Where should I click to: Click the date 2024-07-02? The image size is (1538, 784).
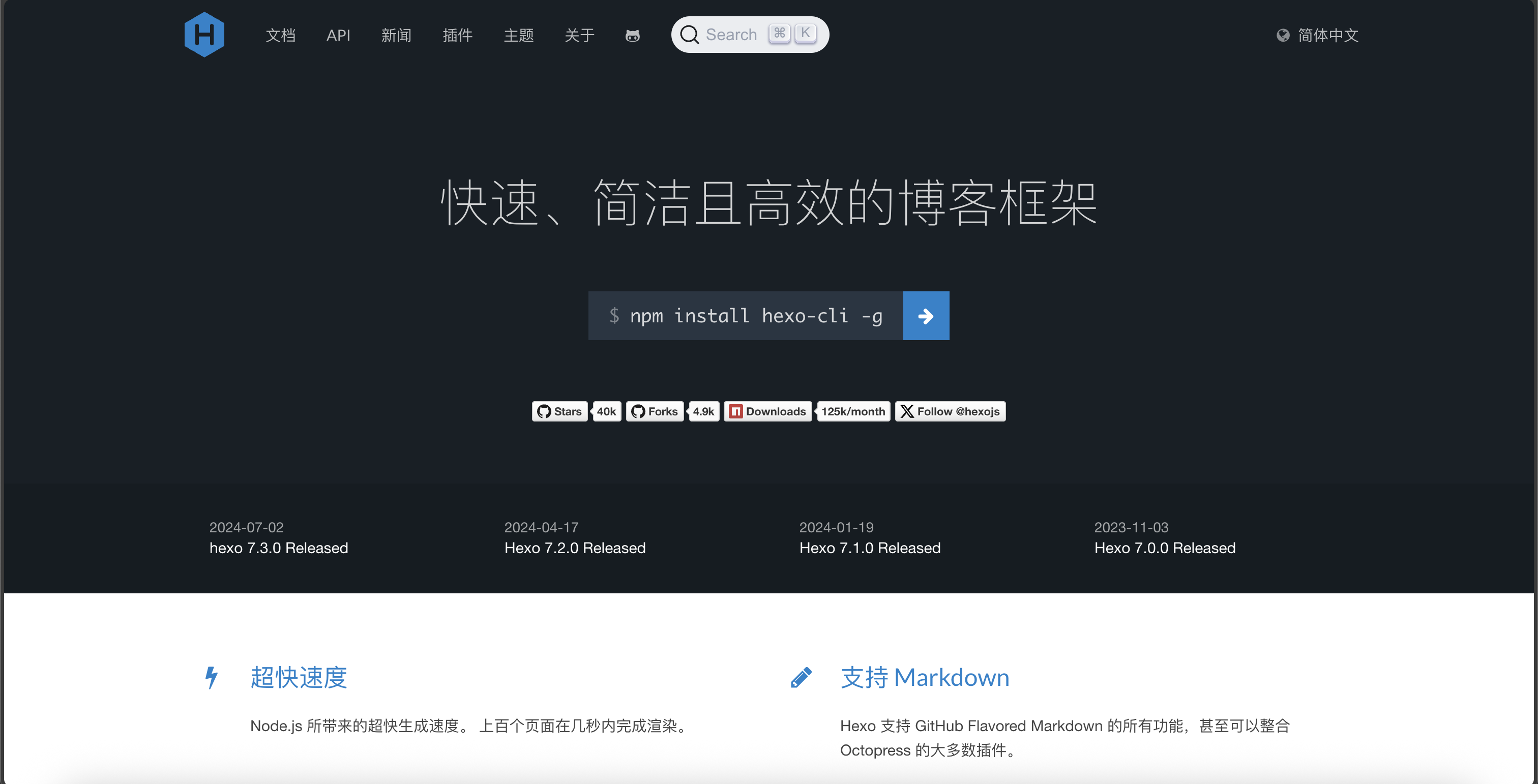247,527
